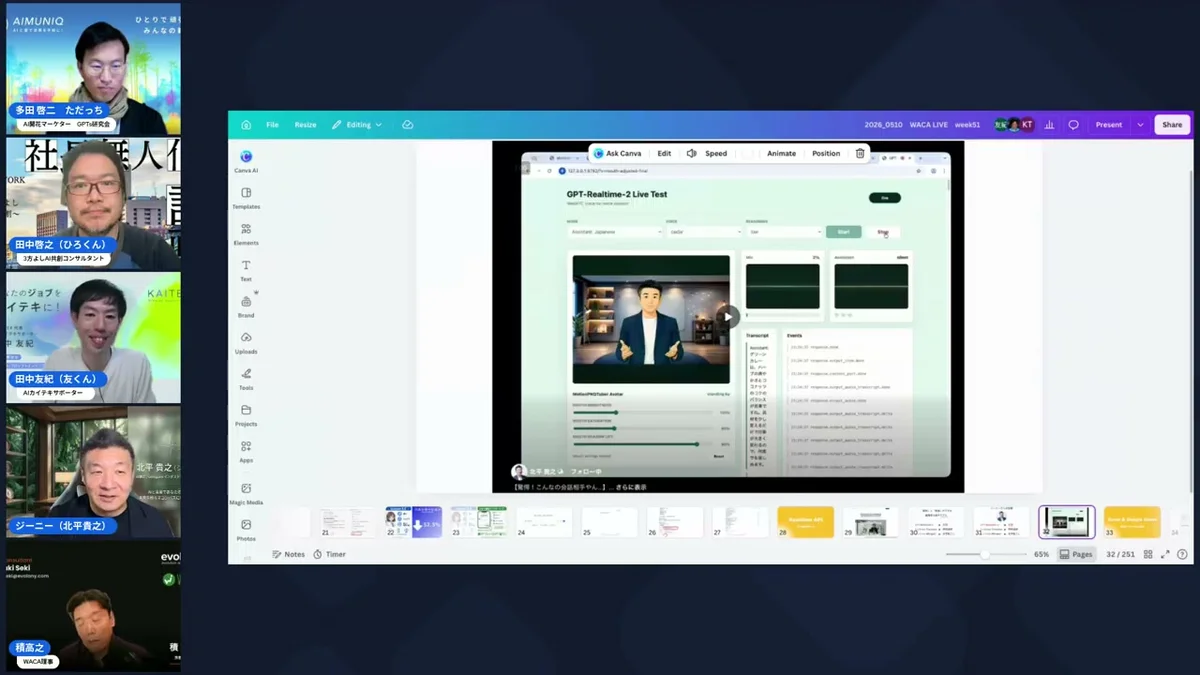This screenshot has width=1200, height=675.
Task: Go to Canva home icon
Action: [246, 125]
